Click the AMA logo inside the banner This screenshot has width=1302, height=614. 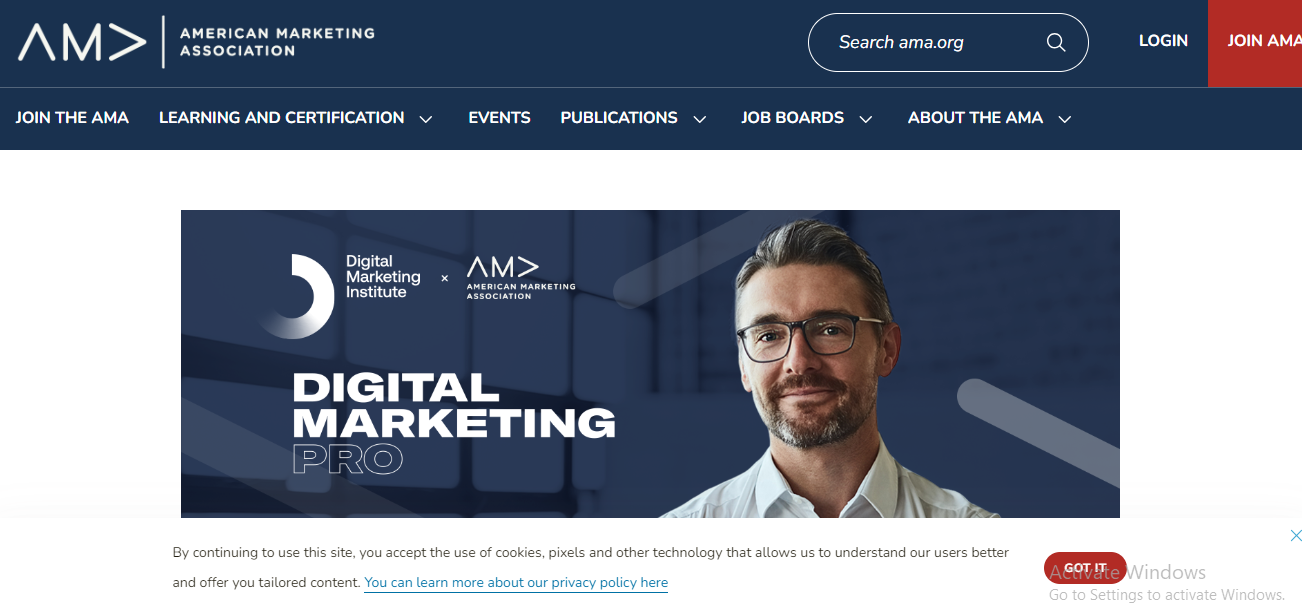(521, 278)
